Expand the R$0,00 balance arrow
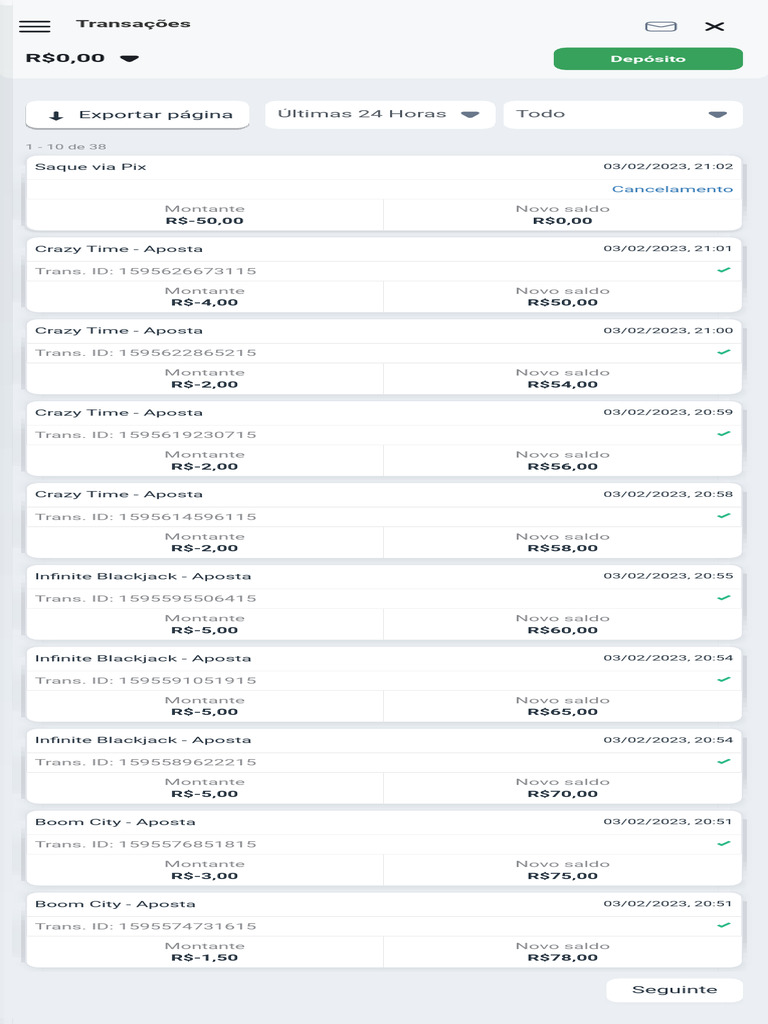Screen dimensions: 768x1024 (x=129, y=58)
